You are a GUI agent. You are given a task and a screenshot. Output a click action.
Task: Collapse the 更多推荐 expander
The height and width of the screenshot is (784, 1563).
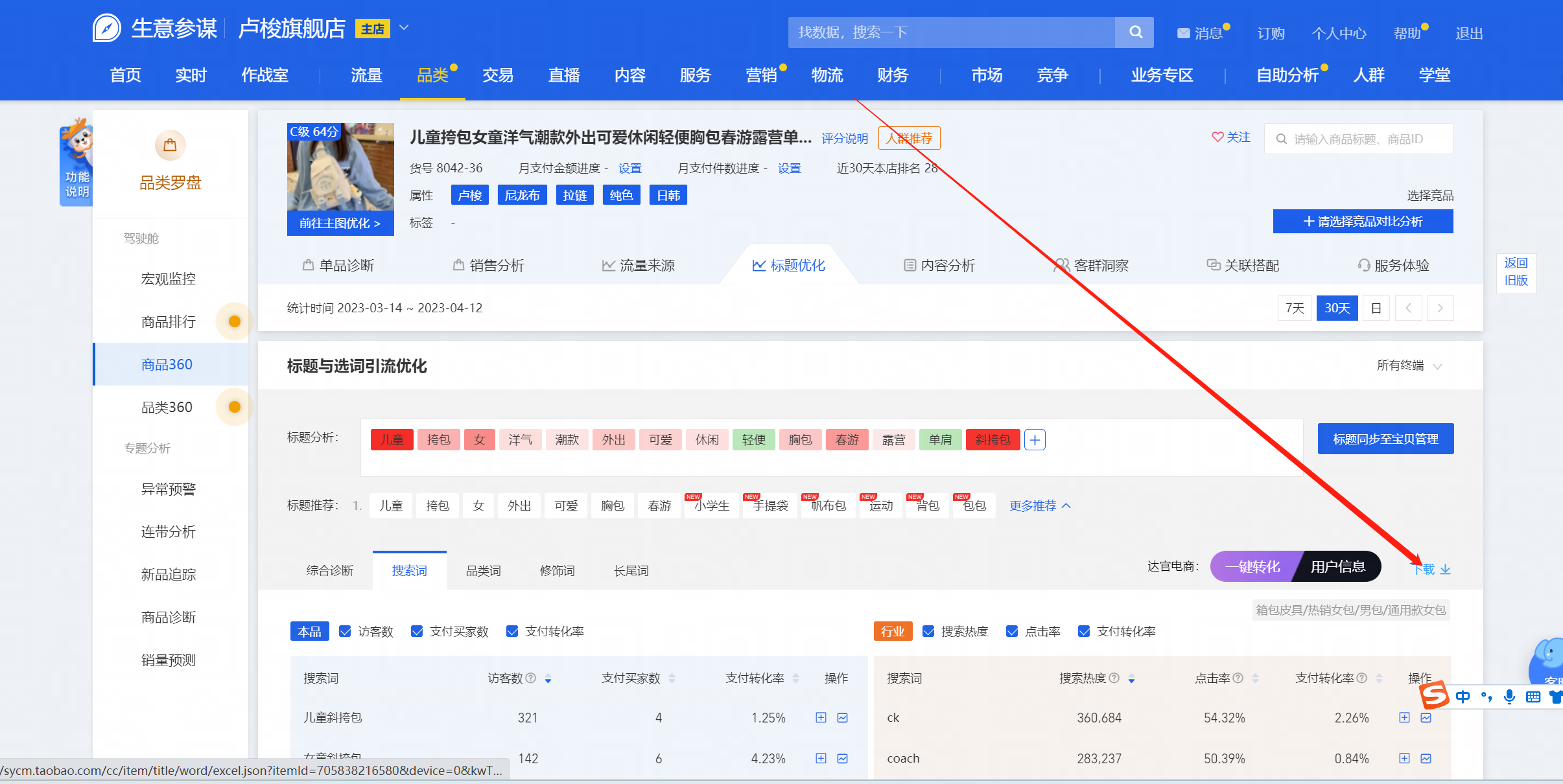[1039, 505]
